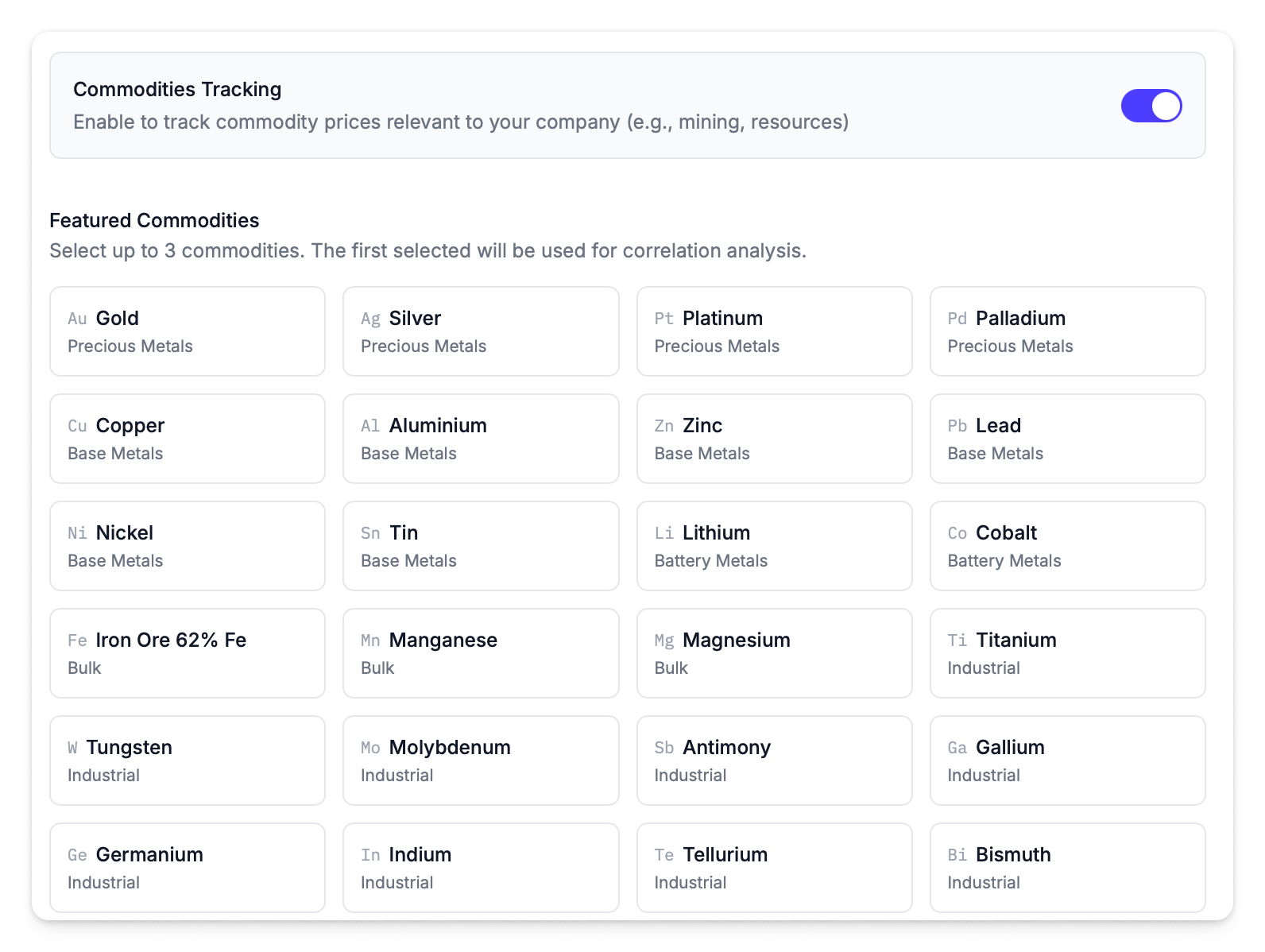Pick Lead from the commodities grid
The height and width of the screenshot is (952, 1265).
[1067, 439]
